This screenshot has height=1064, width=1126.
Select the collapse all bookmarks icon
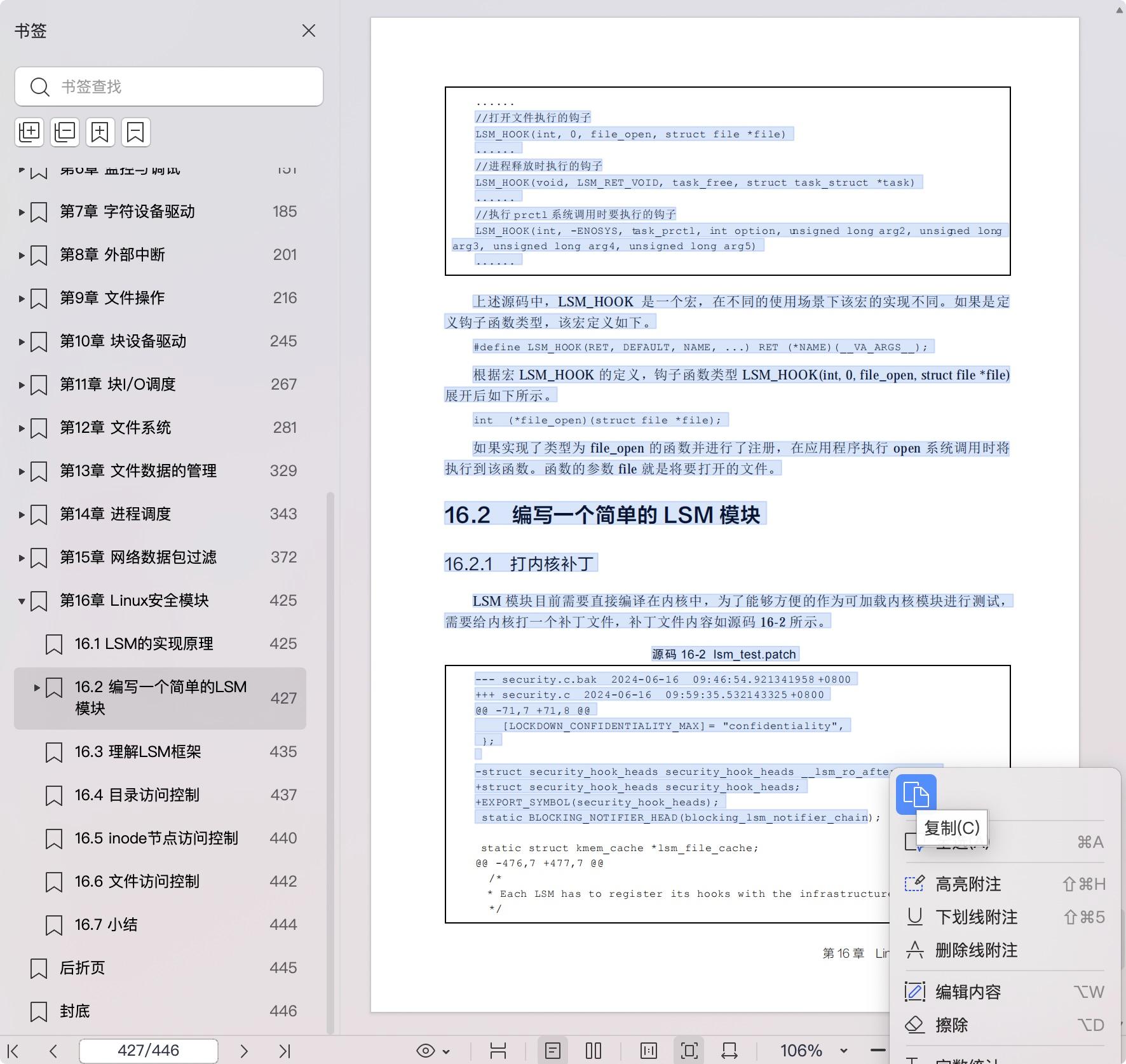(64, 132)
